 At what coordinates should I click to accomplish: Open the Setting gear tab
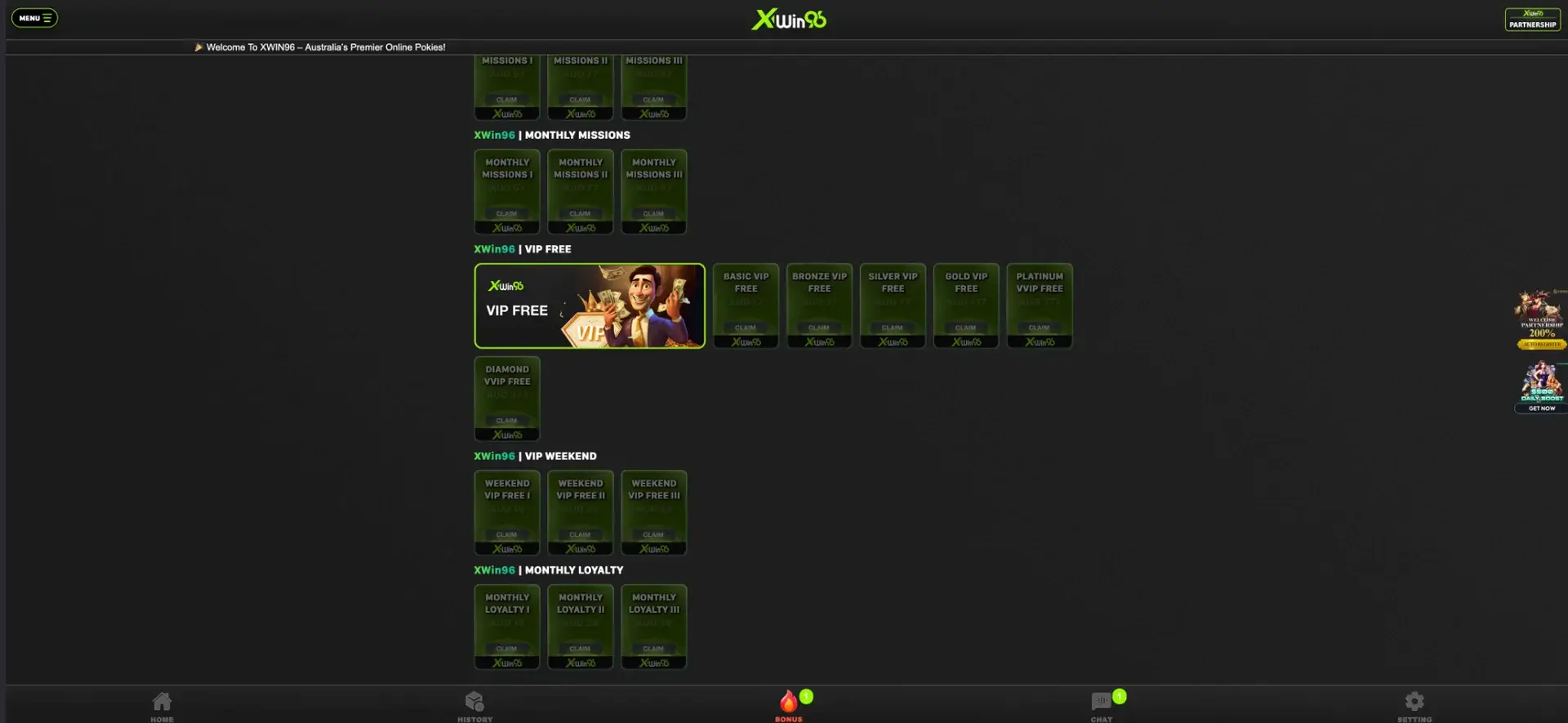(x=1414, y=706)
